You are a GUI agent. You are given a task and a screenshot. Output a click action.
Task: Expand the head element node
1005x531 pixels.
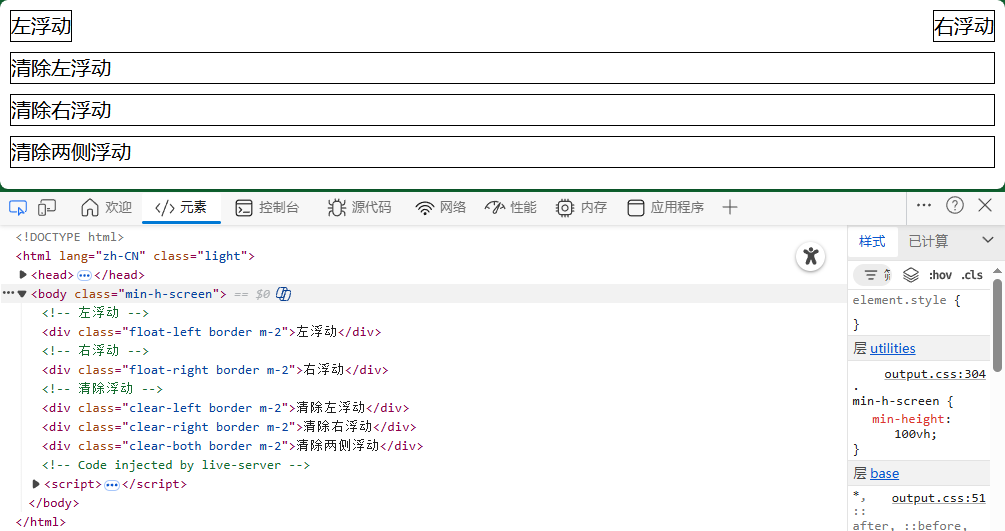click(x=23, y=274)
